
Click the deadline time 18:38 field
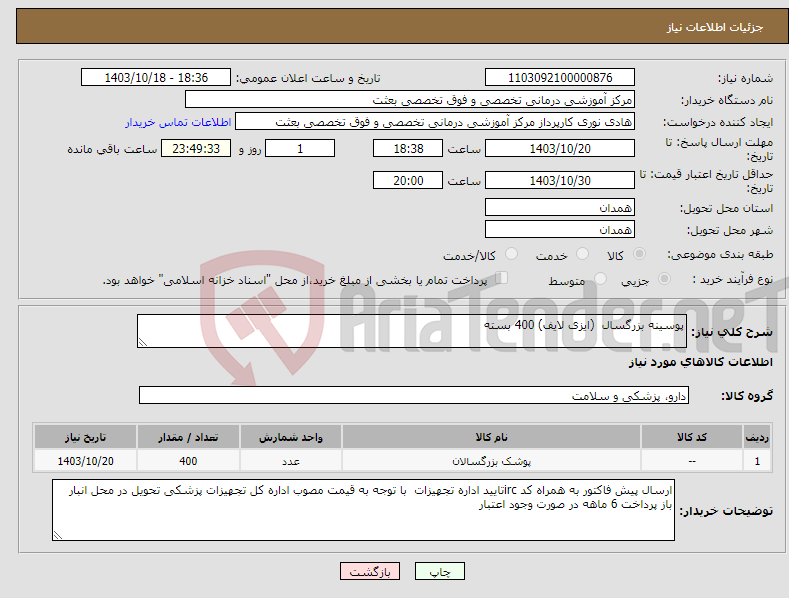[x=408, y=148]
